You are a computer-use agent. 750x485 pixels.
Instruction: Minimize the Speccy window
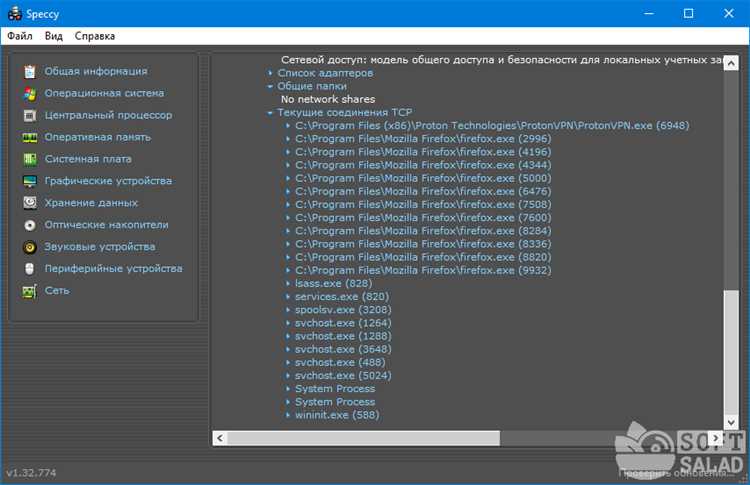[649, 13]
